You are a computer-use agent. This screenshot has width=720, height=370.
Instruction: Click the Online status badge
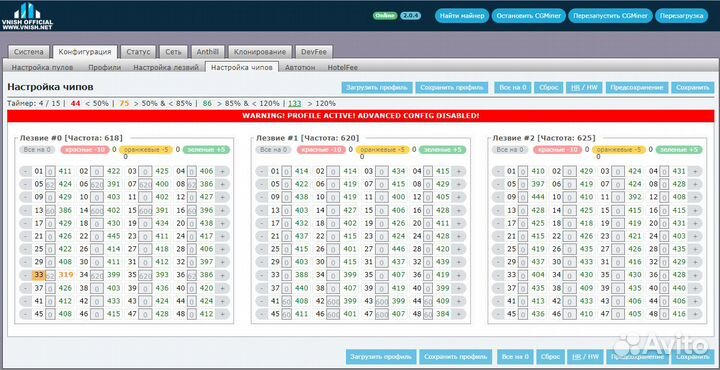pyautogui.click(x=385, y=16)
